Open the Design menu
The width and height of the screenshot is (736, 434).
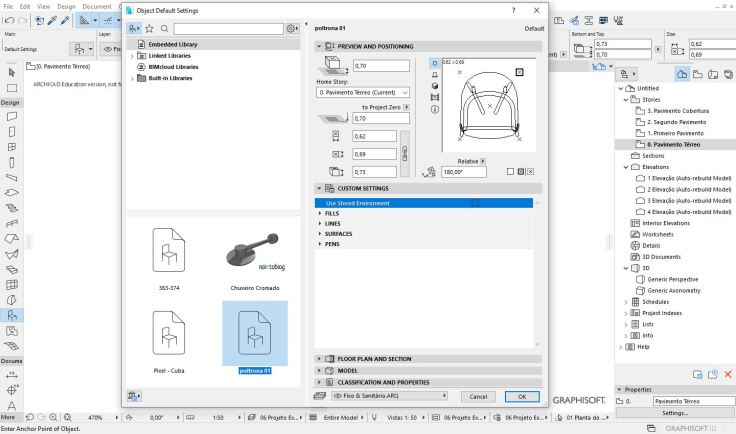(x=66, y=7)
